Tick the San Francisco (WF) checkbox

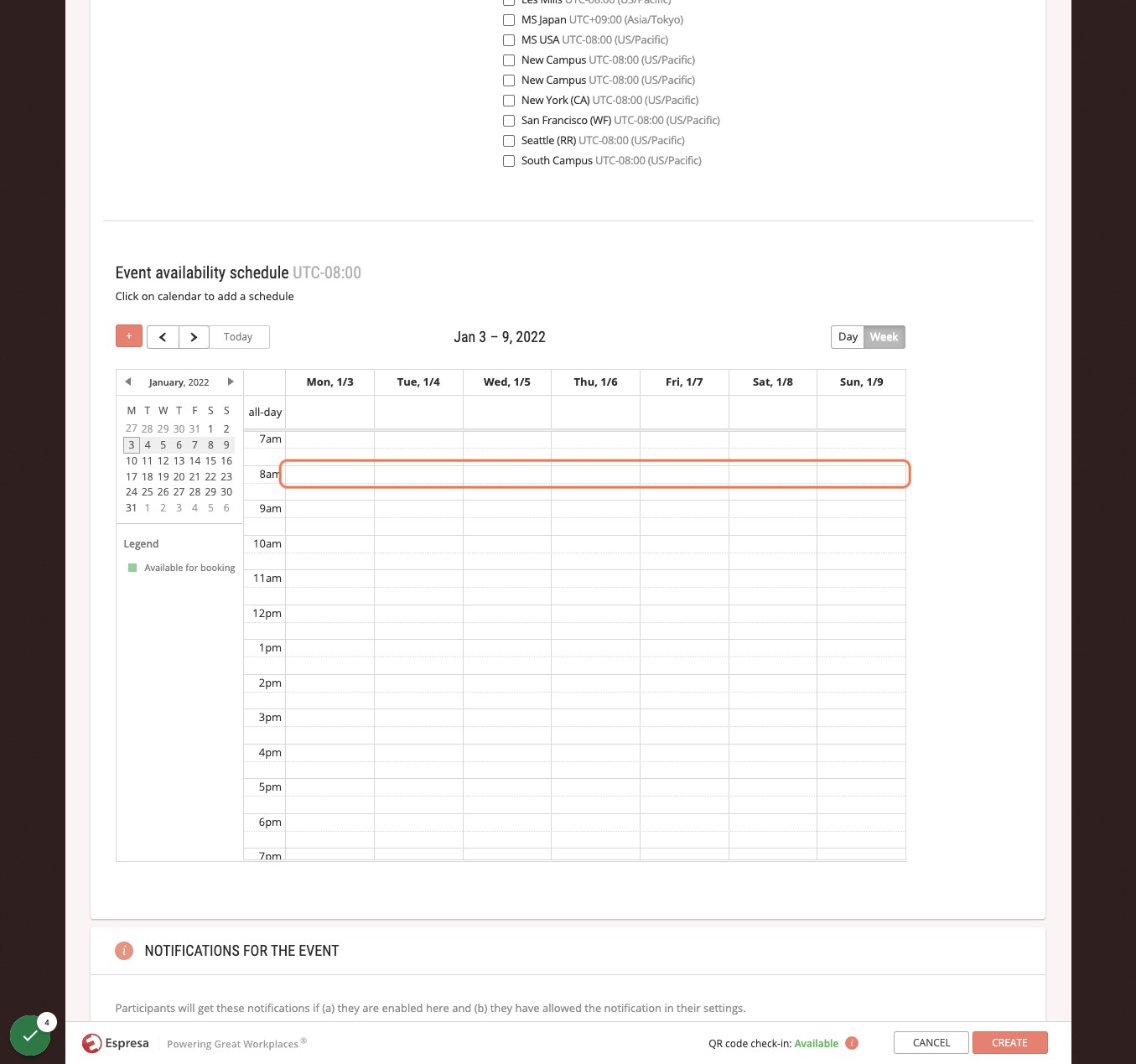pyautogui.click(x=509, y=121)
